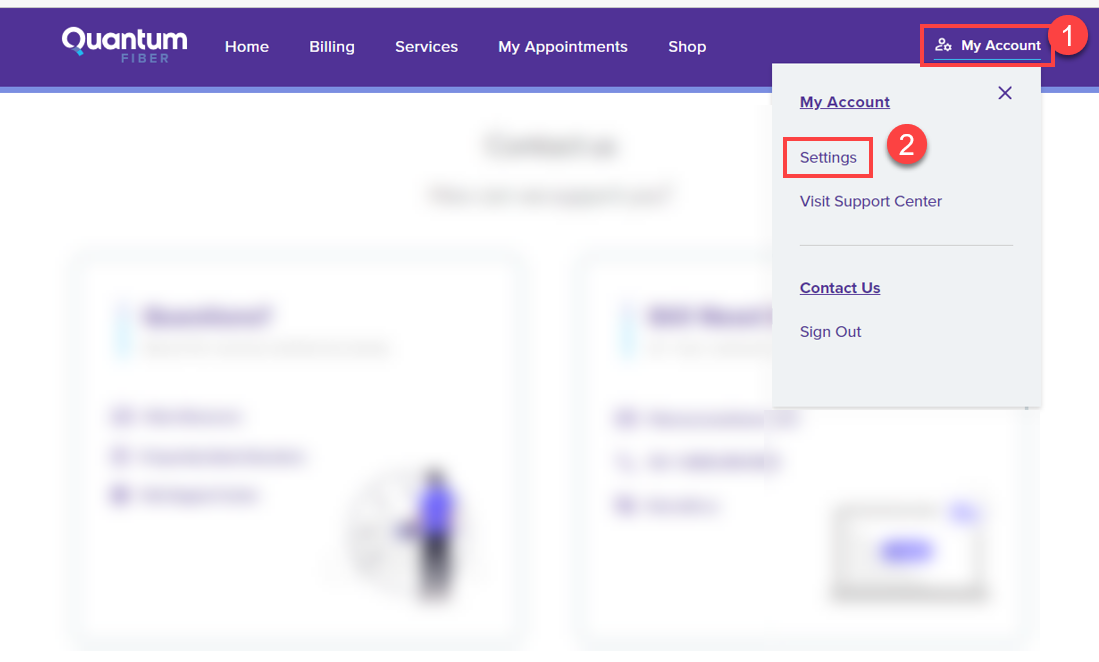The image size is (1099, 662).
Task: Open the Contact Us link
Action: click(x=840, y=287)
